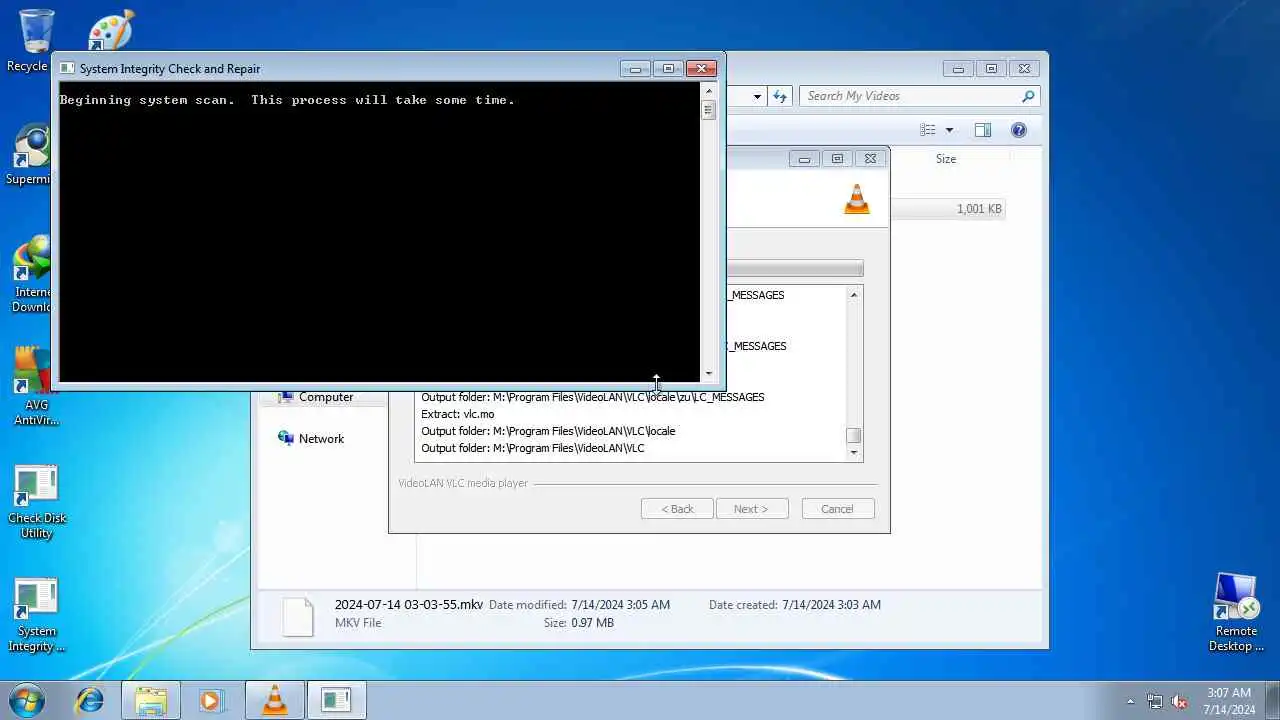Click the search magnifier in Explorer
This screenshot has height=720, width=1280.
pyautogui.click(x=1027, y=96)
